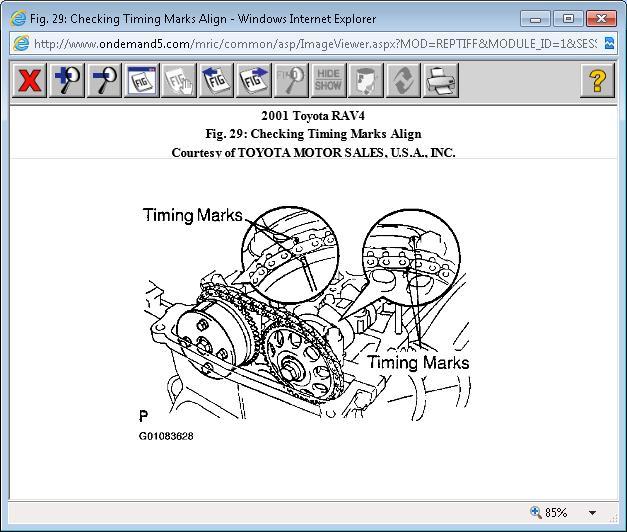
Task: Go to previous figure with left arrow
Action: 216,80
